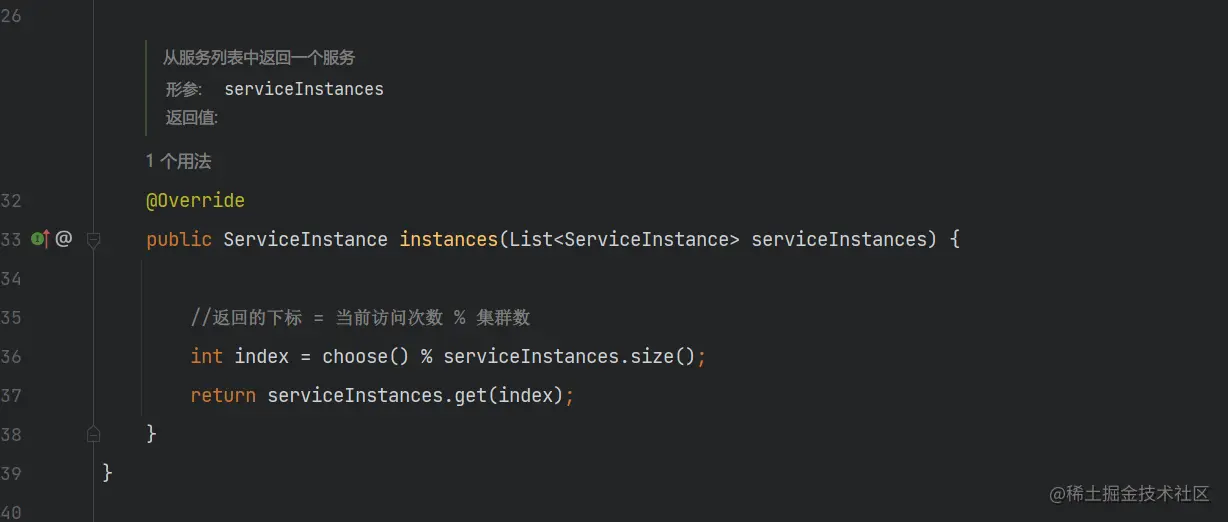Click line number 33 in the gutter

(11, 240)
